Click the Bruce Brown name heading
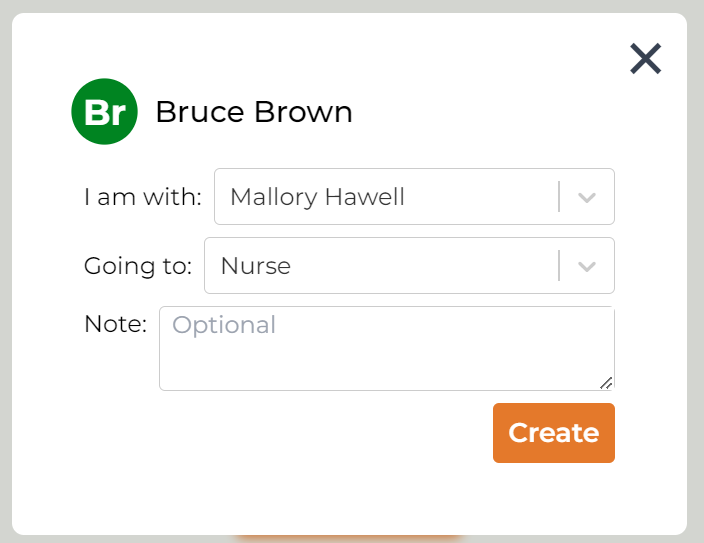Screen dimensions: 704x543 point(254,112)
